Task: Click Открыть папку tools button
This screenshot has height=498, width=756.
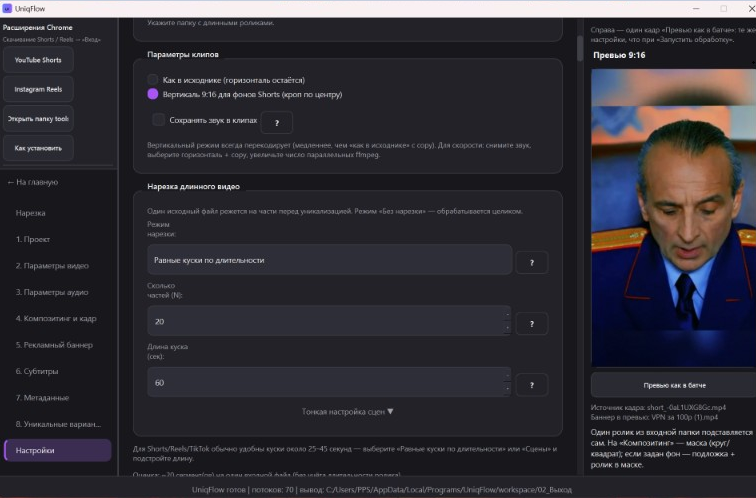Action: tap(38, 119)
